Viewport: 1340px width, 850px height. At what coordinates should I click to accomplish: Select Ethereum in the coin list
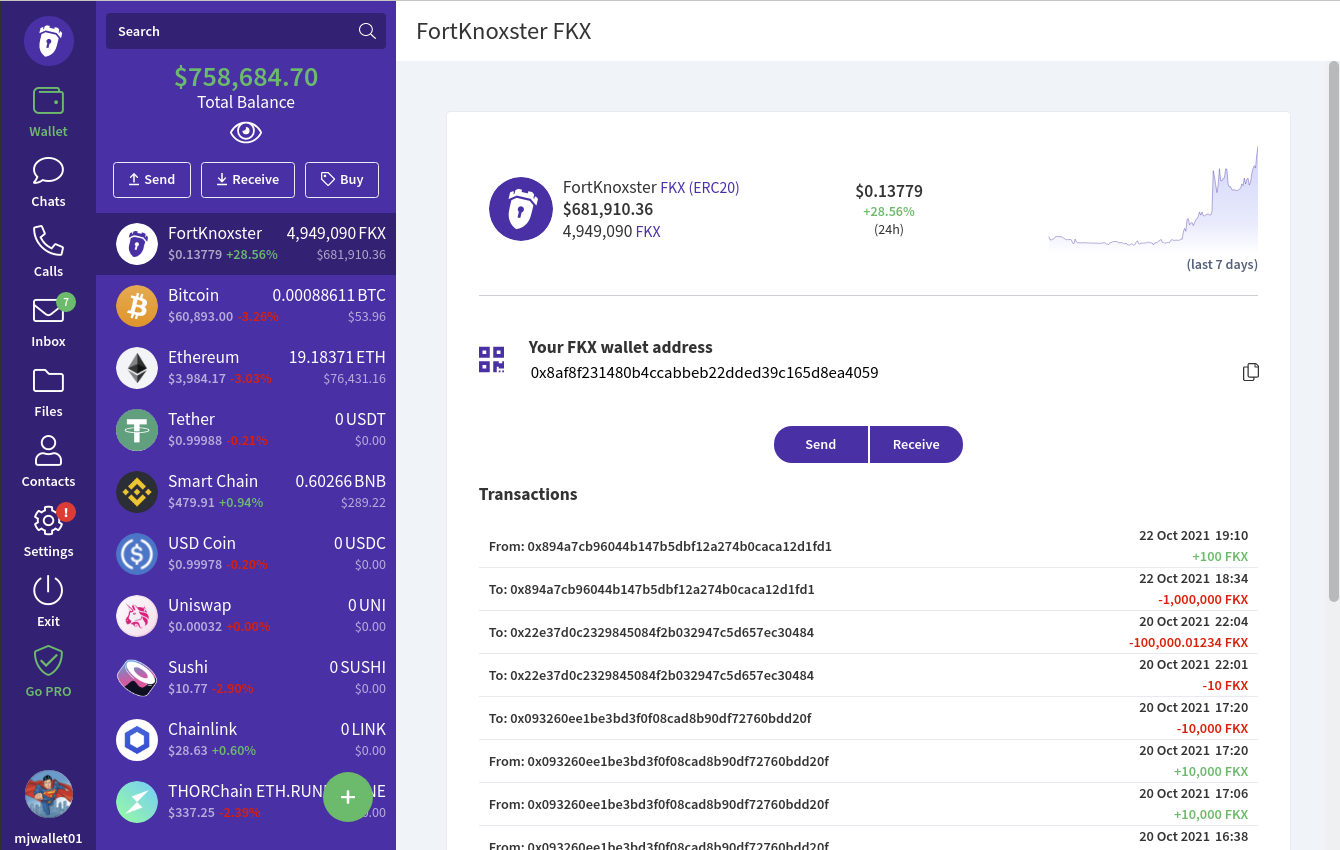[x=246, y=367]
